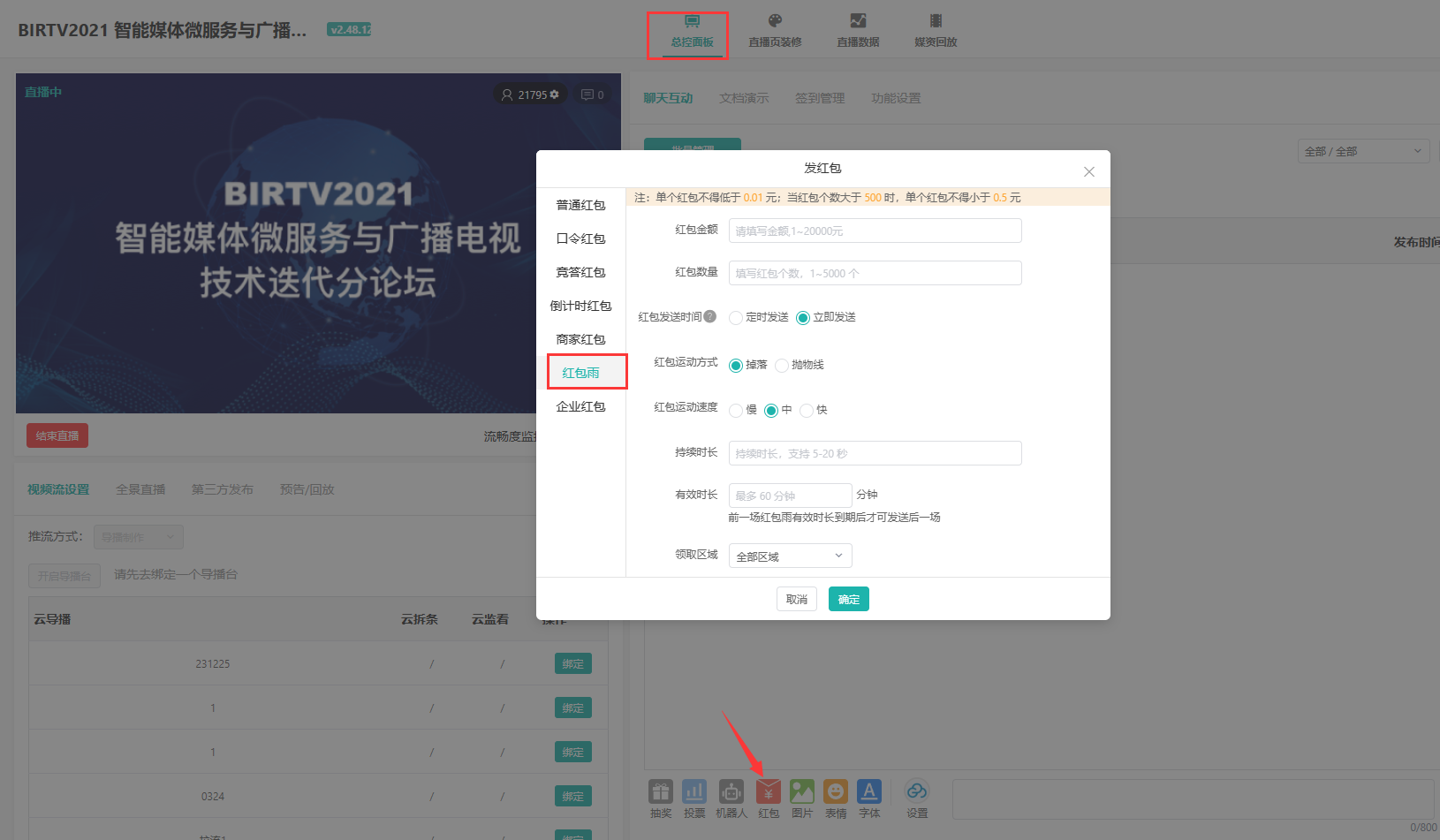Select 普通红包 in the dialog sidebar

click(580, 205)
